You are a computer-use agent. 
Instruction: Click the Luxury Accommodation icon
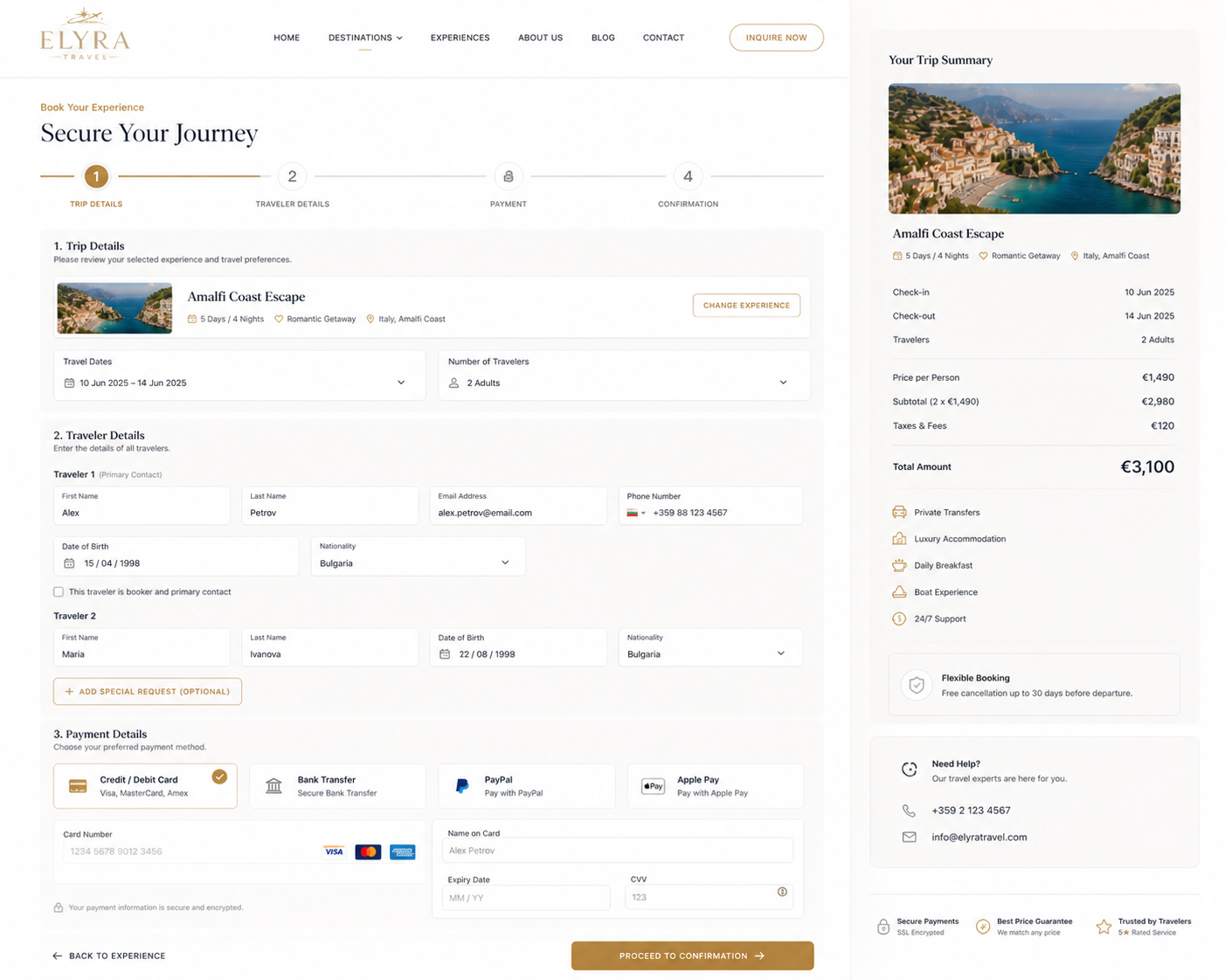[899, 539]
